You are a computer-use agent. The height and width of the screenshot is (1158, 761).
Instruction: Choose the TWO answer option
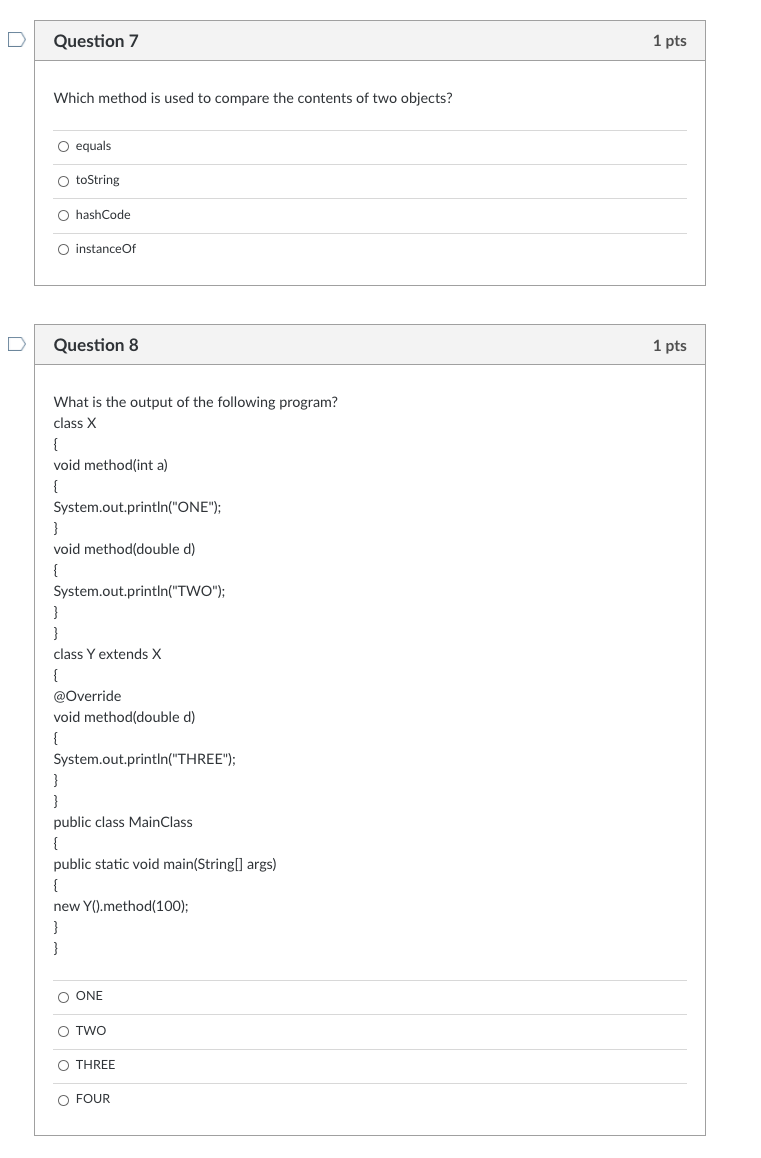tap(64, 1030)
